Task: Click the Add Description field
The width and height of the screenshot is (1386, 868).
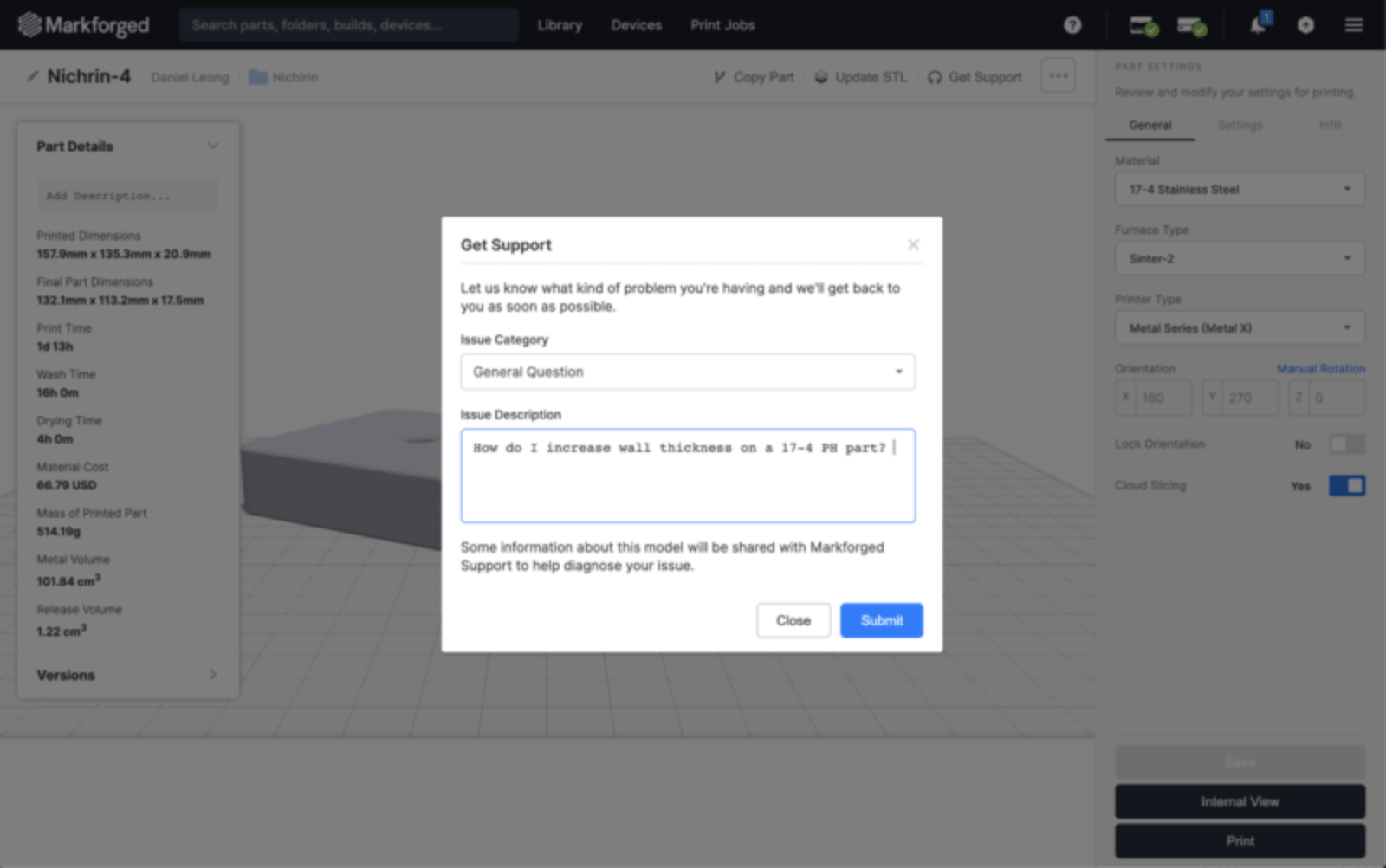Action: pos(126,195)
